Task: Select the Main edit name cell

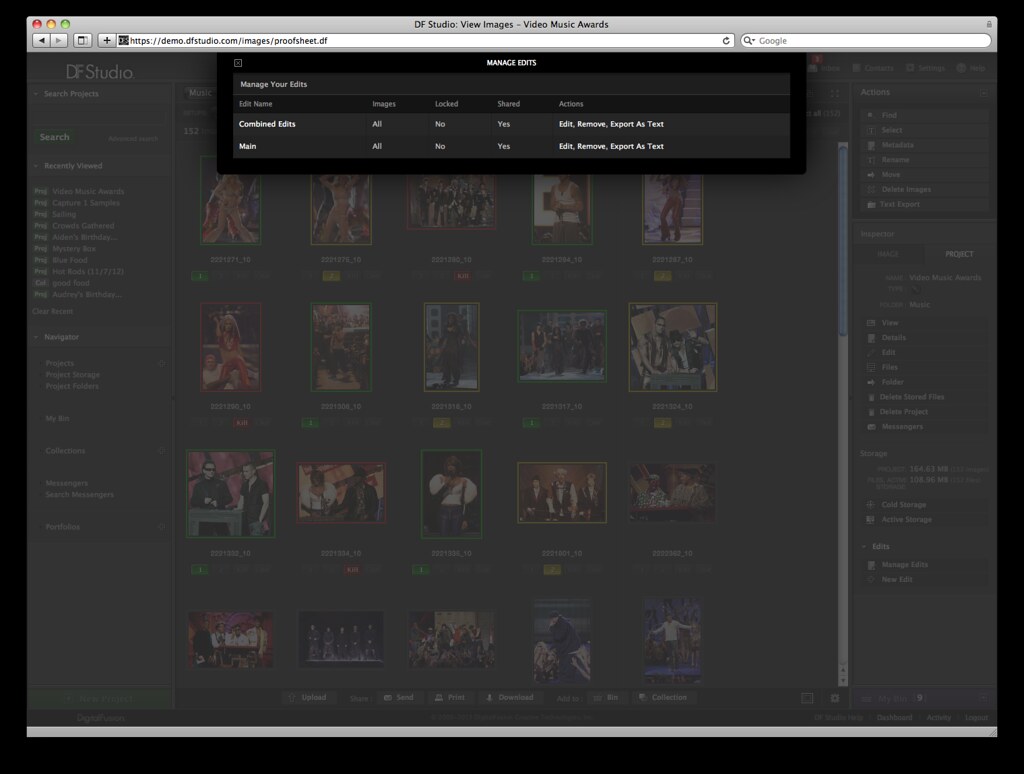Action: pyautogui.click(x=248, y=146)
